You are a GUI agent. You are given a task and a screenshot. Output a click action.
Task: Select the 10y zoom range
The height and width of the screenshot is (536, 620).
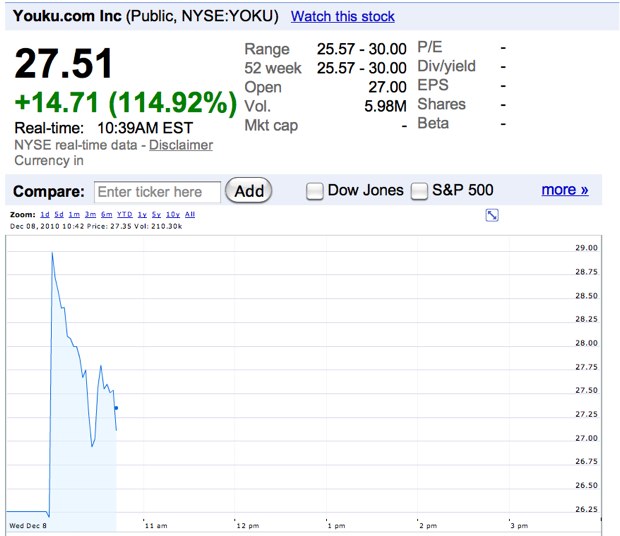point(172,215)
